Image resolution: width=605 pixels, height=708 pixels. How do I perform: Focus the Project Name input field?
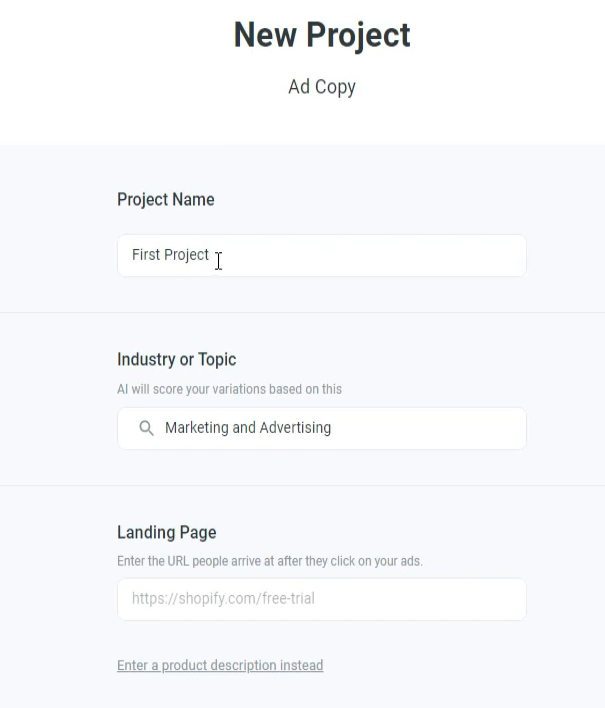coord(321,256)
